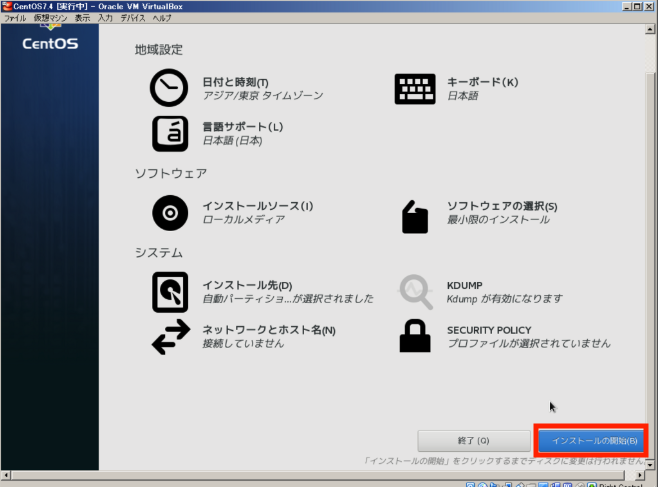
Task: Open the ファイル menu
Action: click(15, 18)
